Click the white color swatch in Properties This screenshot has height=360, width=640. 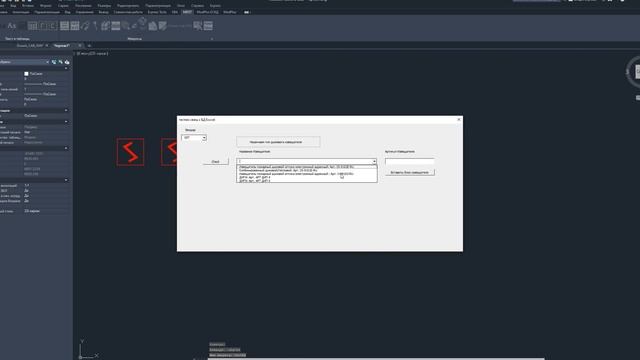pos(26,74)
